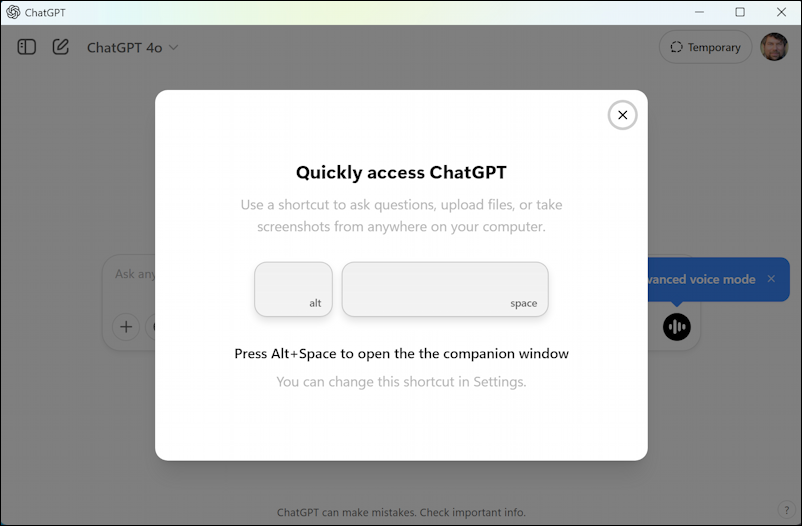Screen dimensions: 802x526
Task: Click 'ChatGPT can make mistakes' footer text
Action: (x=401, y=512)
